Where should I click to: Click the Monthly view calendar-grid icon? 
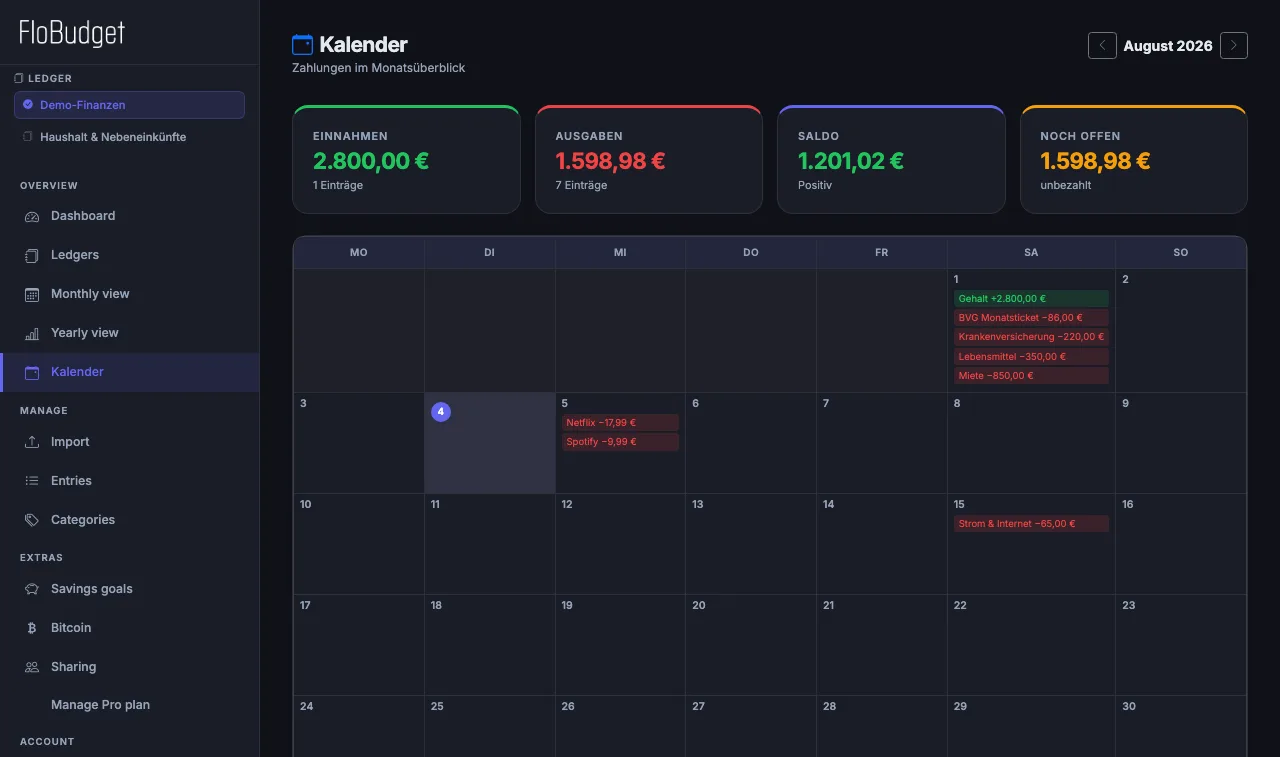coord(31,294)
